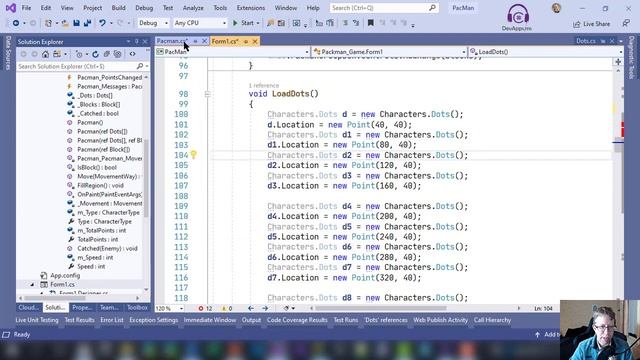This screenshot has height=360, width=640.
Task: Switch to the Prope... panel tab
Action: point(82,307)
